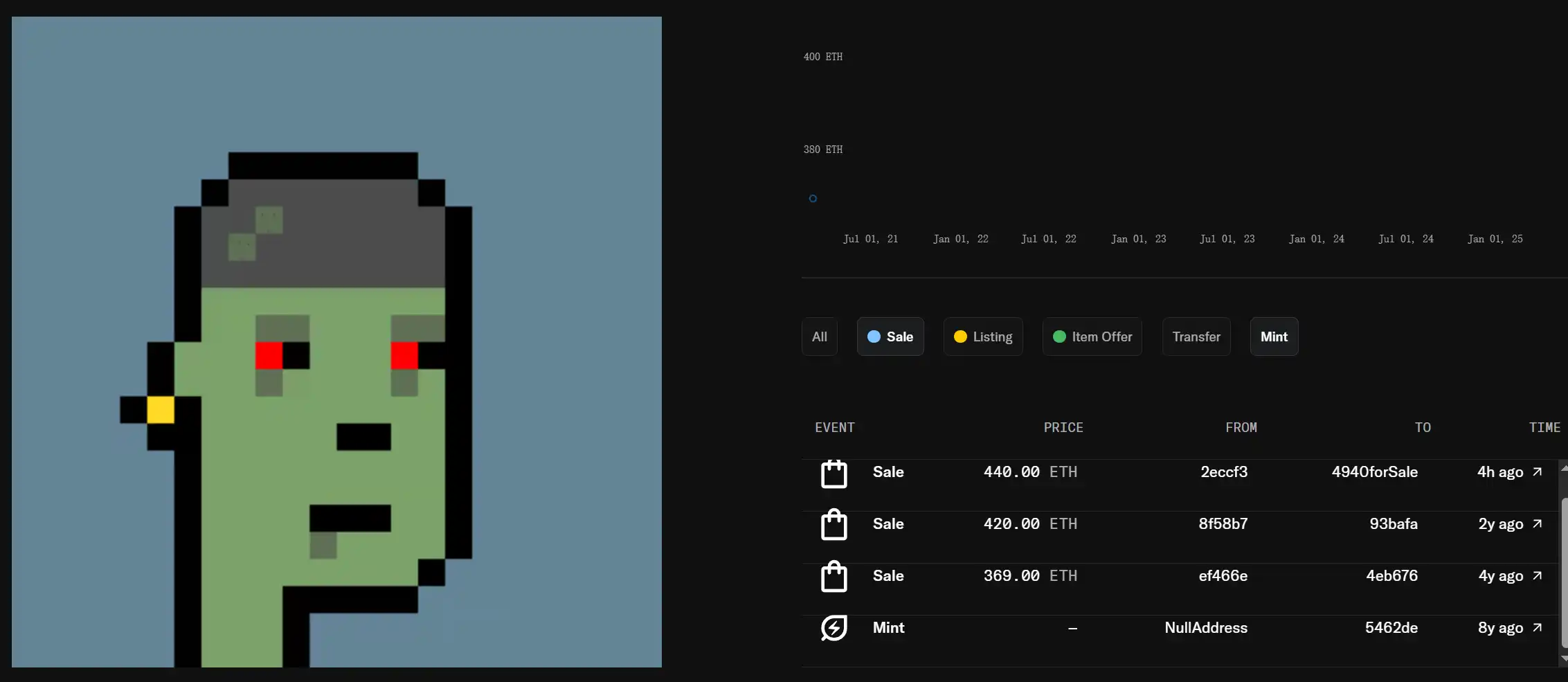Click the 420.00 ETH price value
1568x682 pixels.
click(x=1030, y=524)
